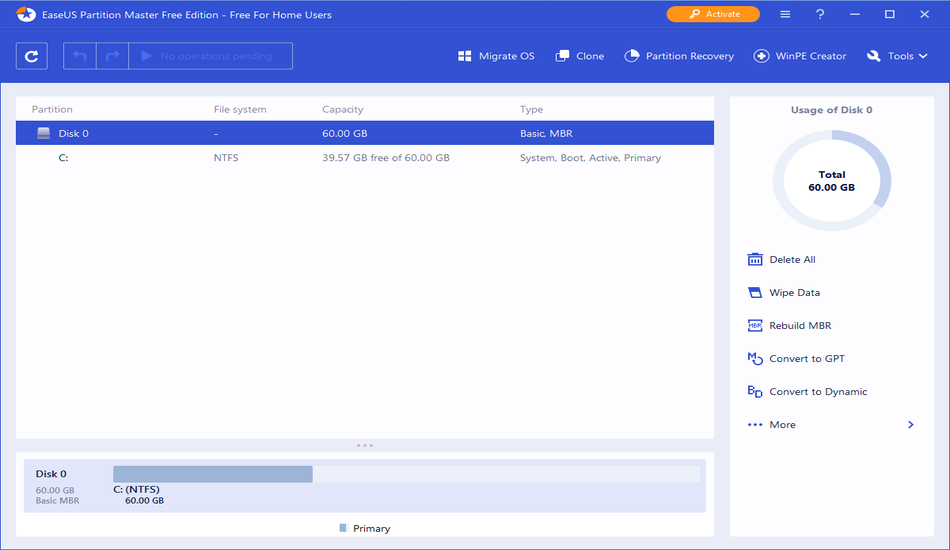Select the C: partition row
This screenshot has height=550, width=950.
pos(365,157)
